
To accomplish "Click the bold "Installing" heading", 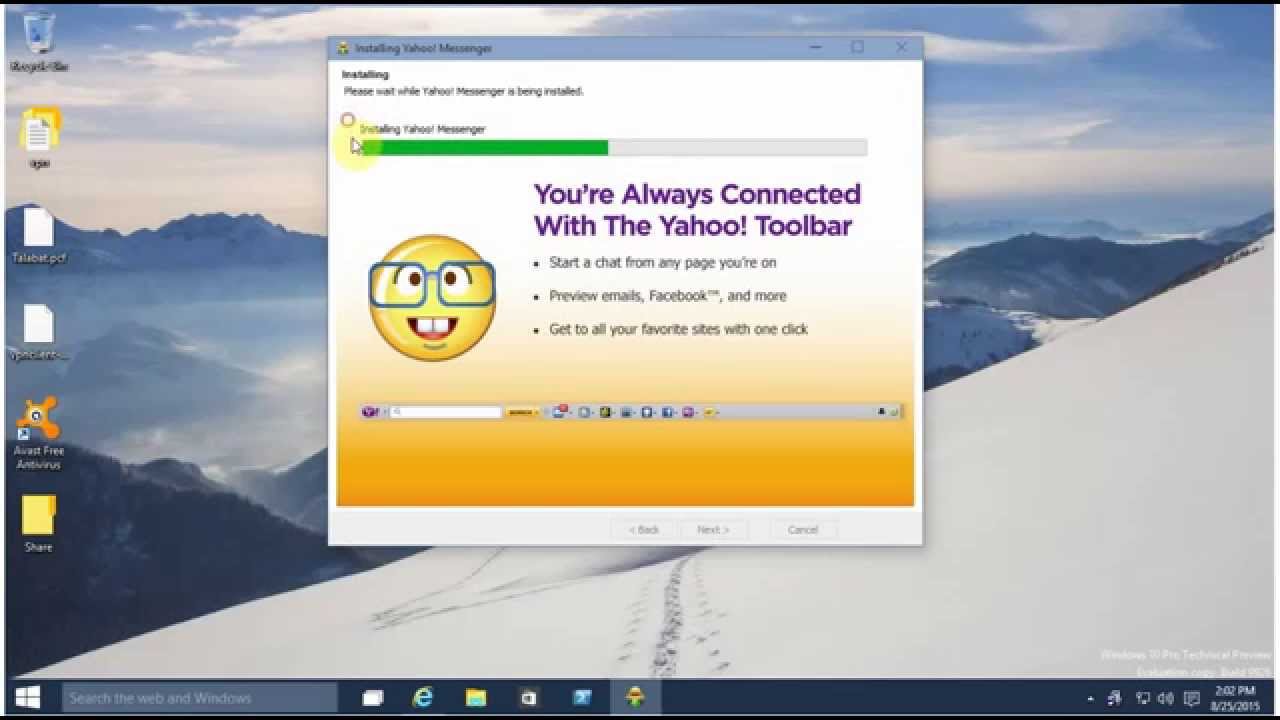I will click(x=365, y=75).
